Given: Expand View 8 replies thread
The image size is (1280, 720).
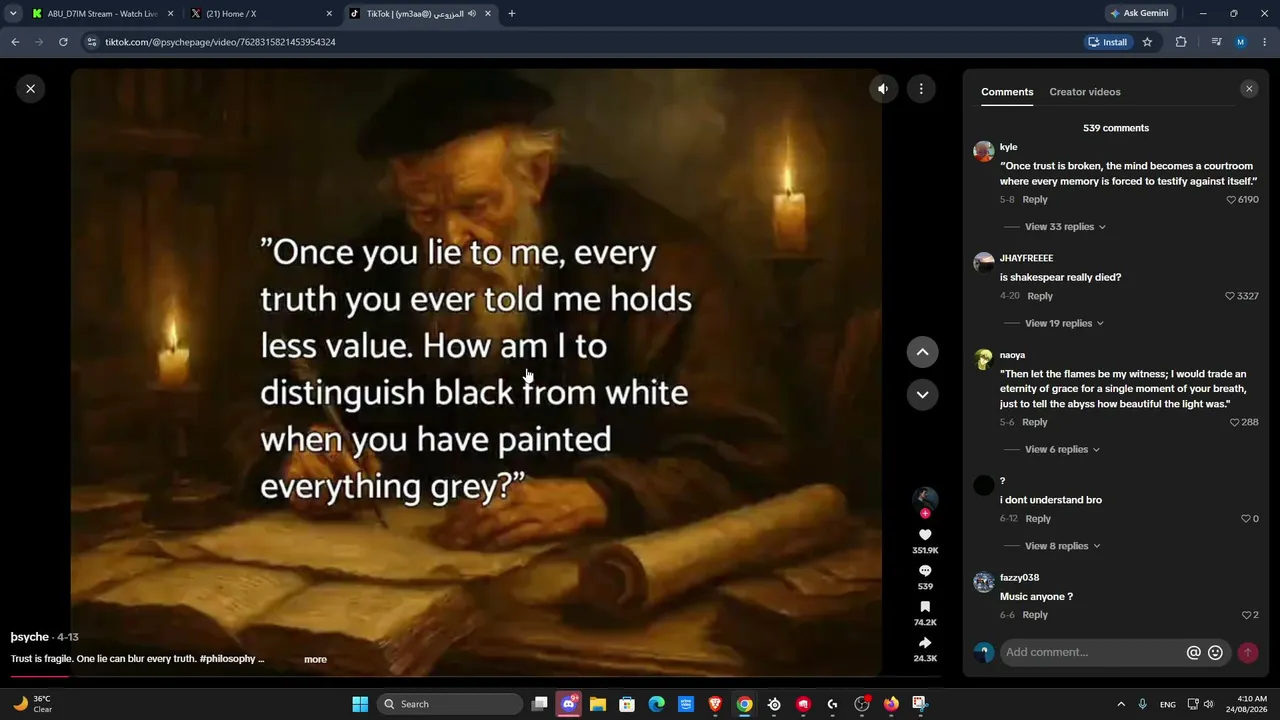Looking at the screenshot, I should (1062, 546).
